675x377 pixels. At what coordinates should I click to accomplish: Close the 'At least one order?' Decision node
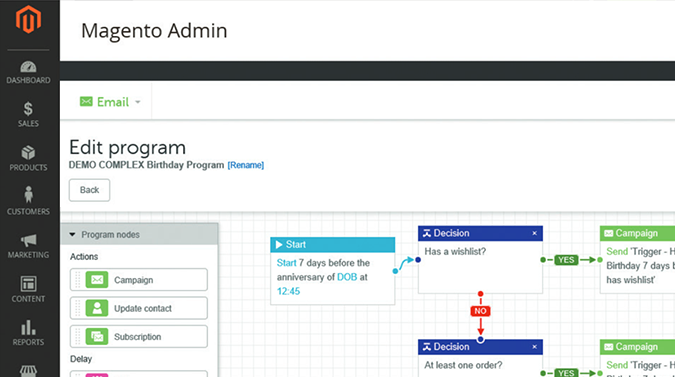click(x=535, y=347)
